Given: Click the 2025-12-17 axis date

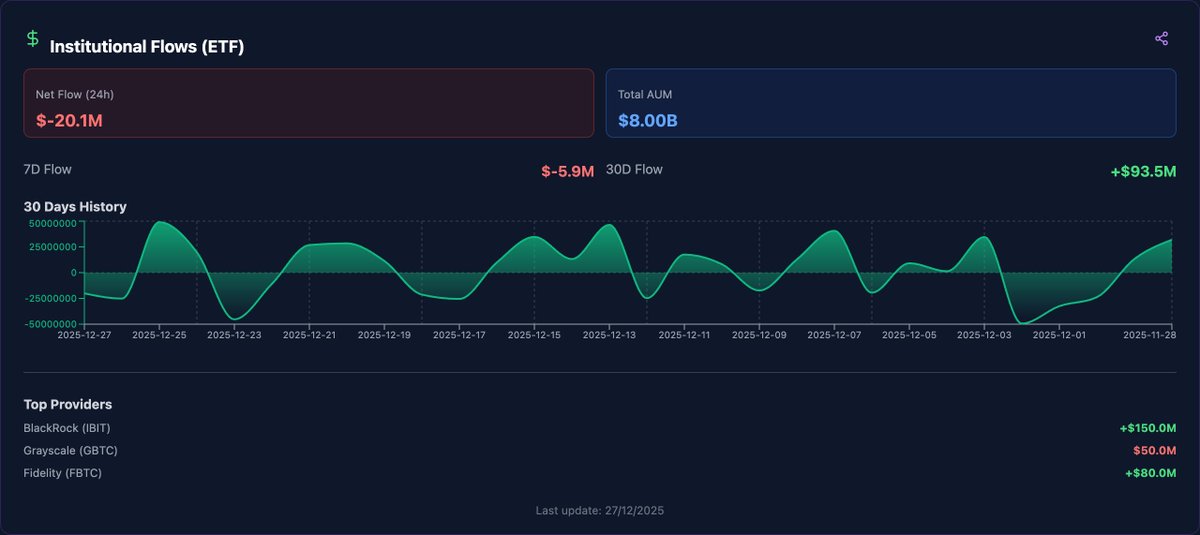Looking at the screenshot, I should [459, 336].
